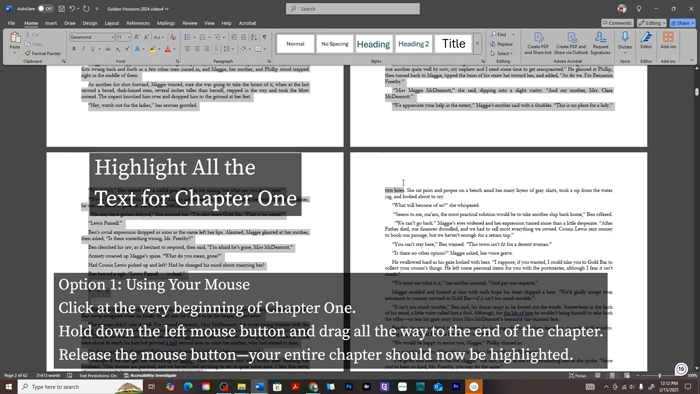Click Create PDF and Share via Outlook

point(571,43)
